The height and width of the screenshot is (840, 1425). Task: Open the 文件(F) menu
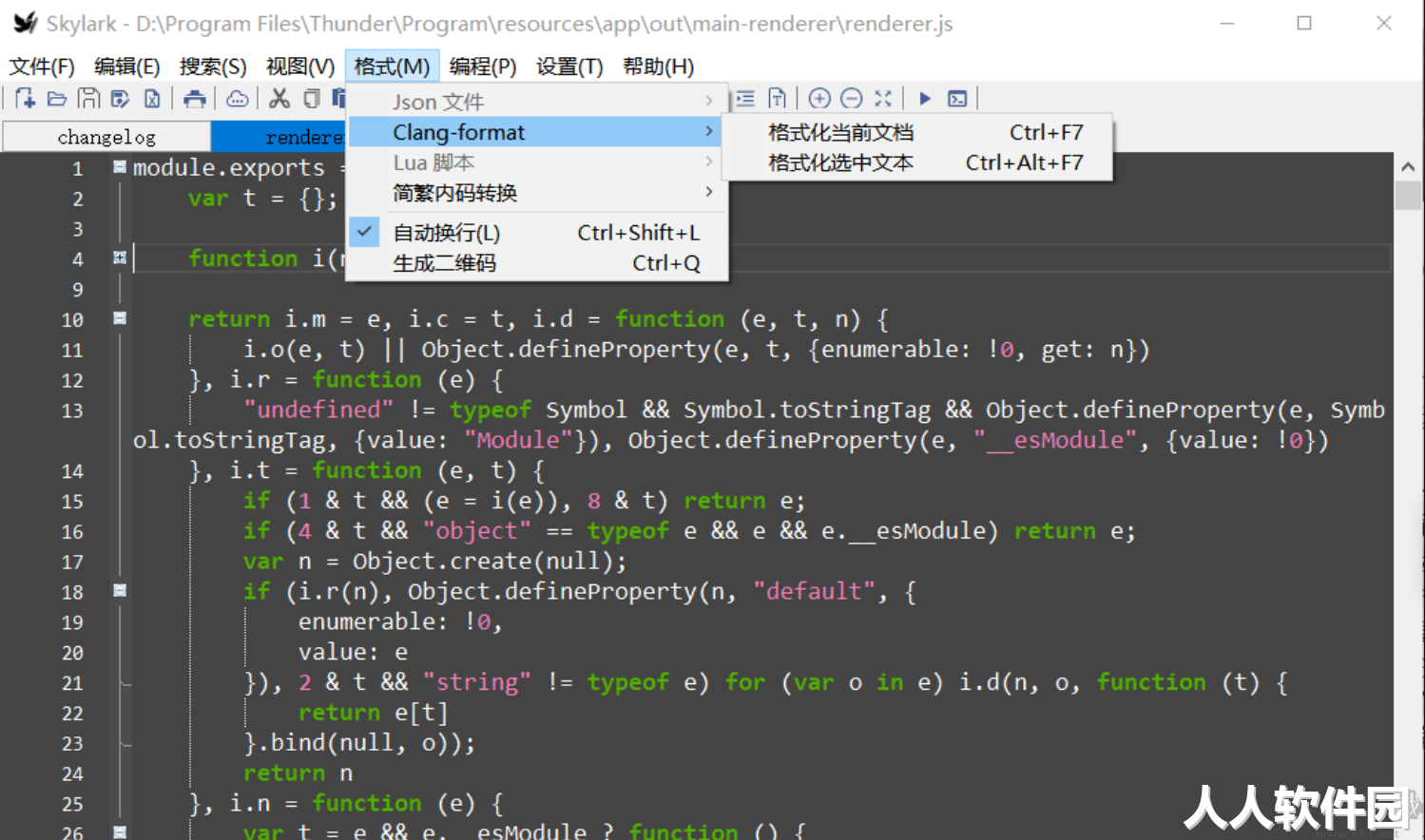pos(42,67)
